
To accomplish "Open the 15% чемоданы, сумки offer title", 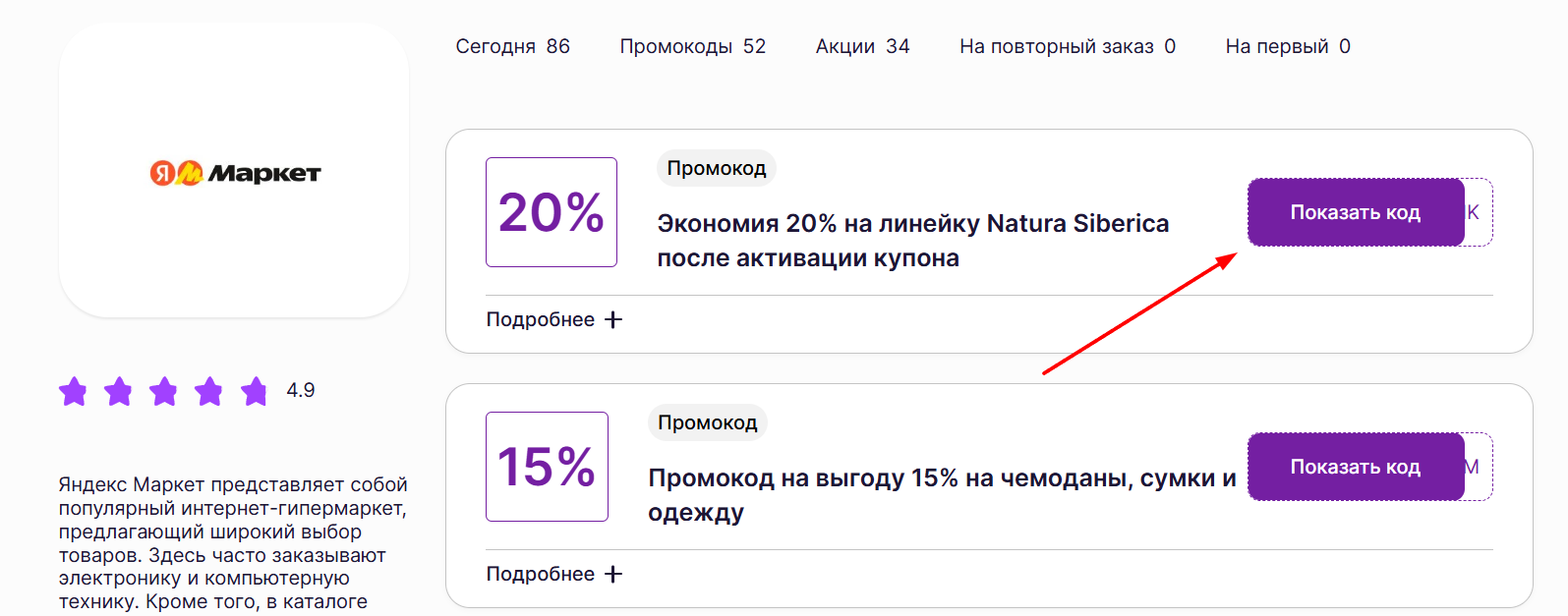I will [x=941, y=495].
